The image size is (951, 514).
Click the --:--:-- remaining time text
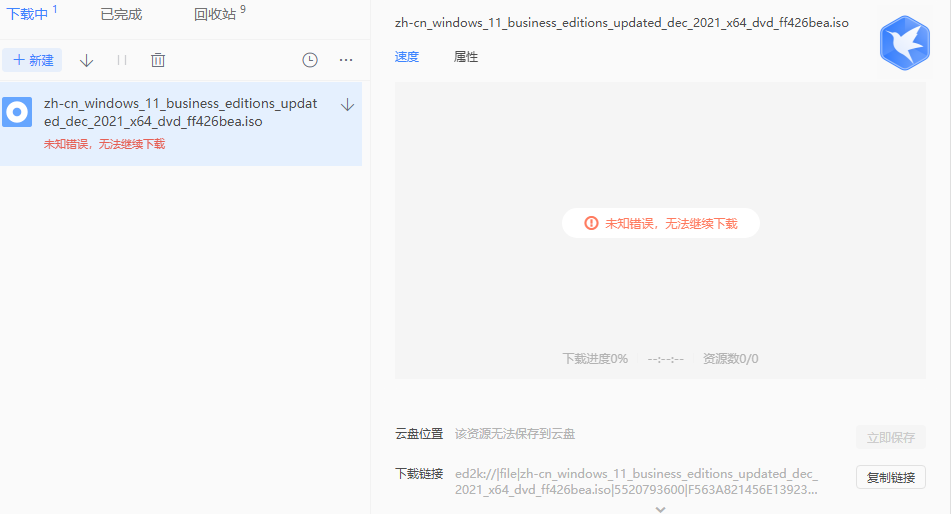point(665,359)
